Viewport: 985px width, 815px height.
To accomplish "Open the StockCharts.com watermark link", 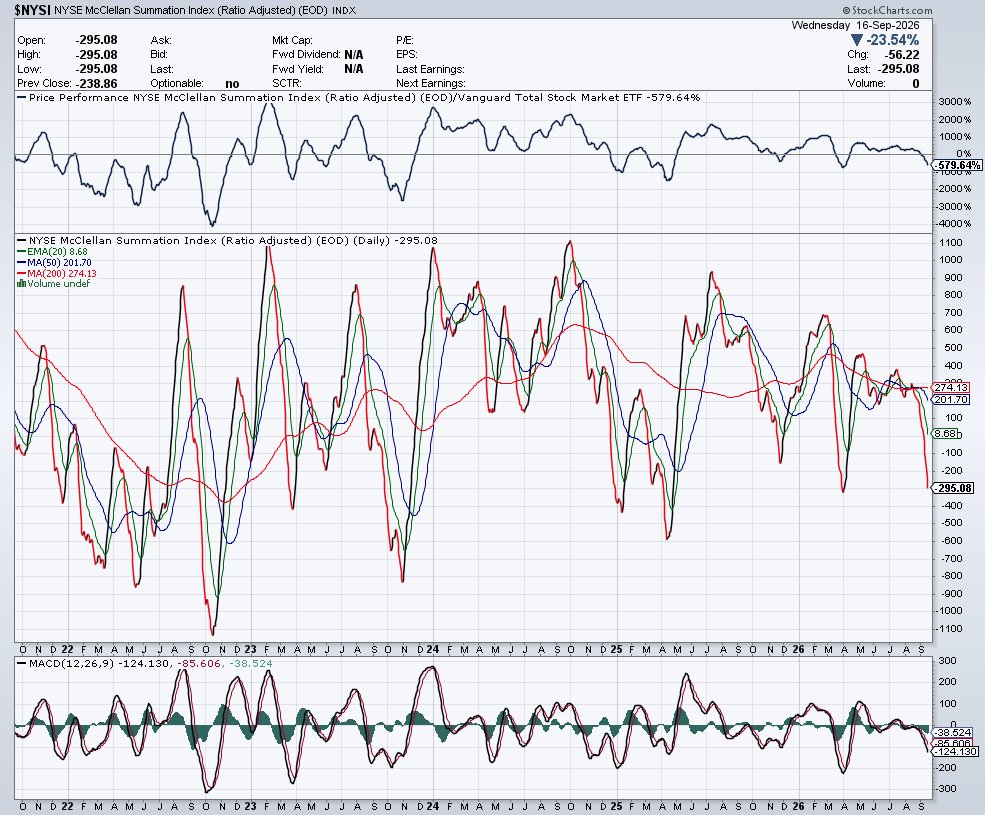I will click(x=892, y=10).
